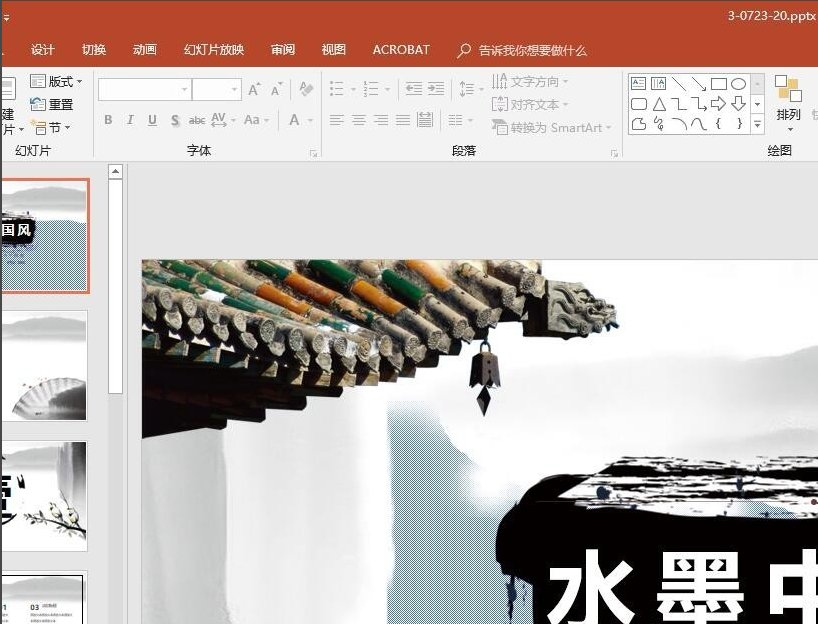
Task: Select the oval shape in the gallery
Action: tap(738, 84)
